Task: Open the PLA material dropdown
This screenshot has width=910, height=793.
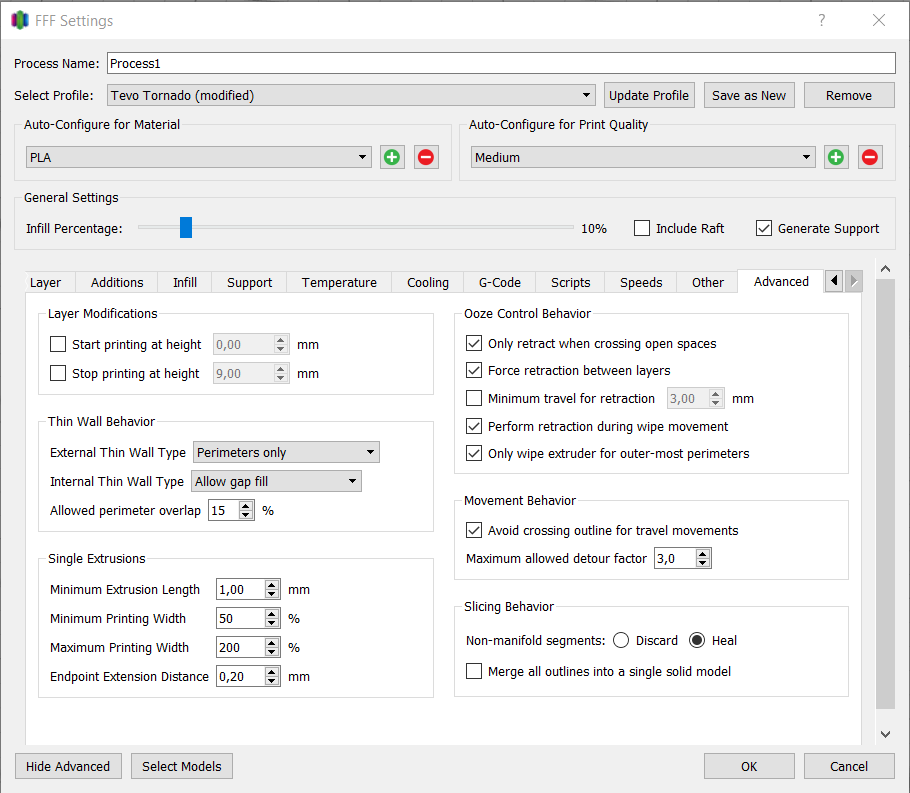Action: [x=198, y=157]
